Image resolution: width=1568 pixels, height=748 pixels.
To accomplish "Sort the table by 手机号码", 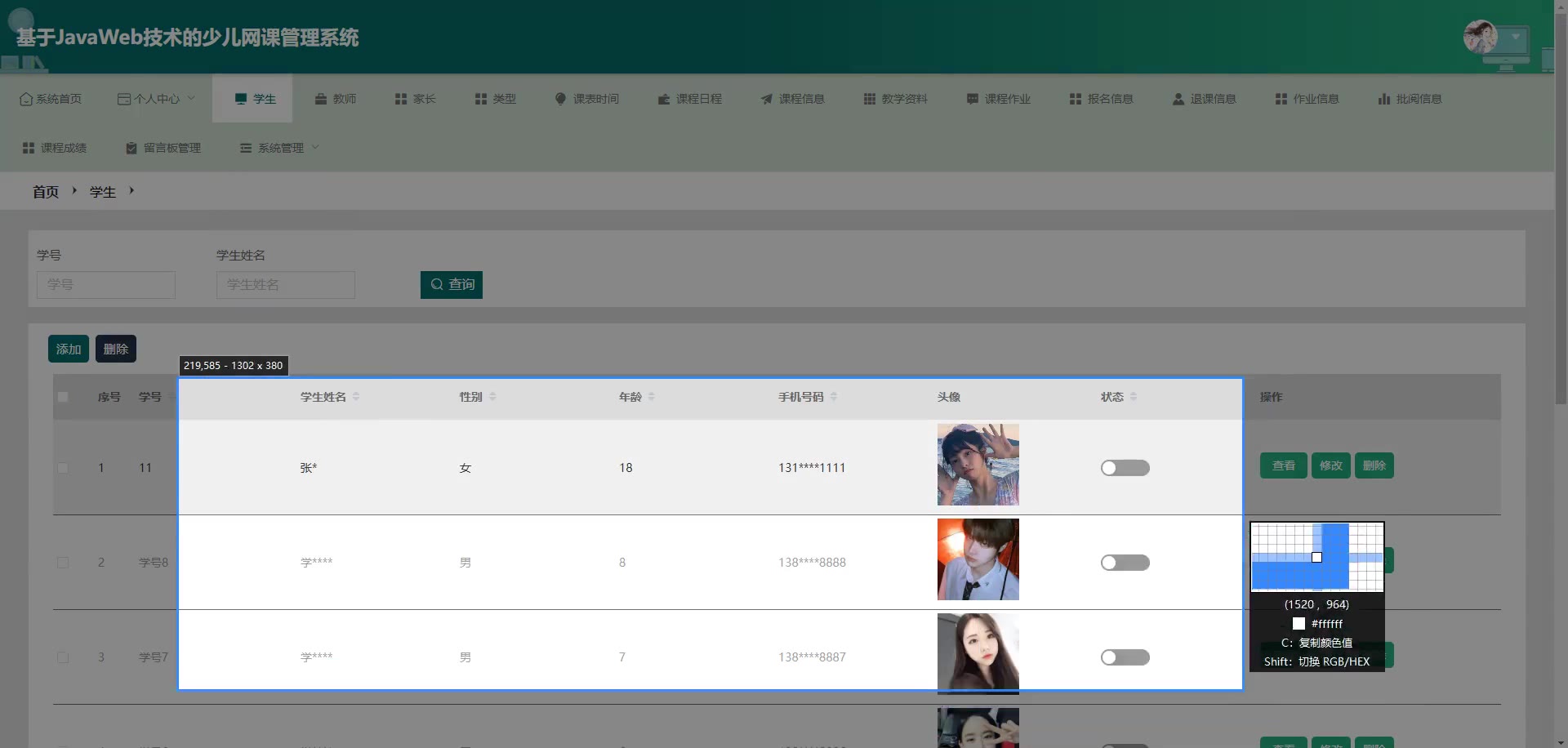I will pyautogui.click(x=834, y=397).
